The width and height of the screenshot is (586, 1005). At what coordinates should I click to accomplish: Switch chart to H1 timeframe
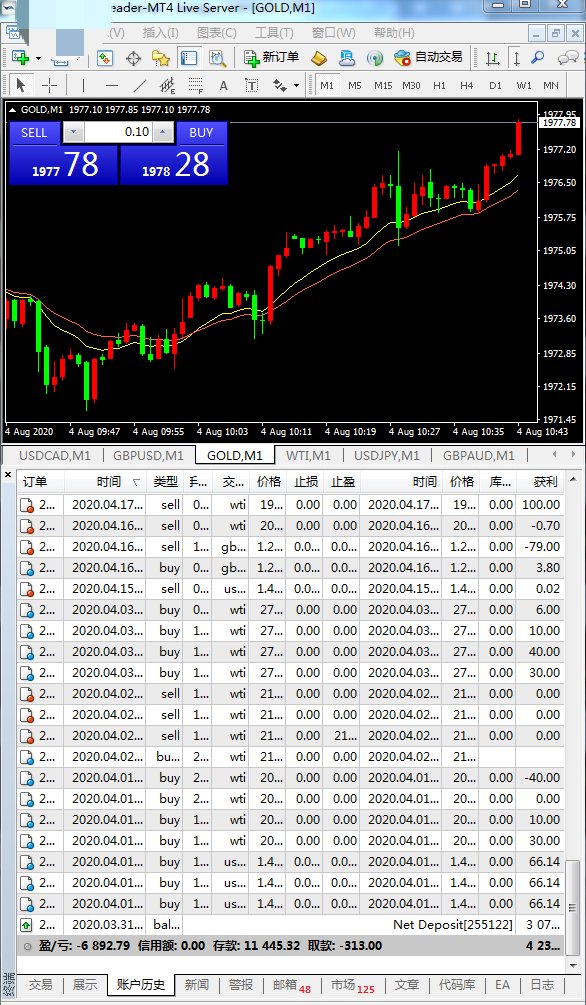click(439, 85)
